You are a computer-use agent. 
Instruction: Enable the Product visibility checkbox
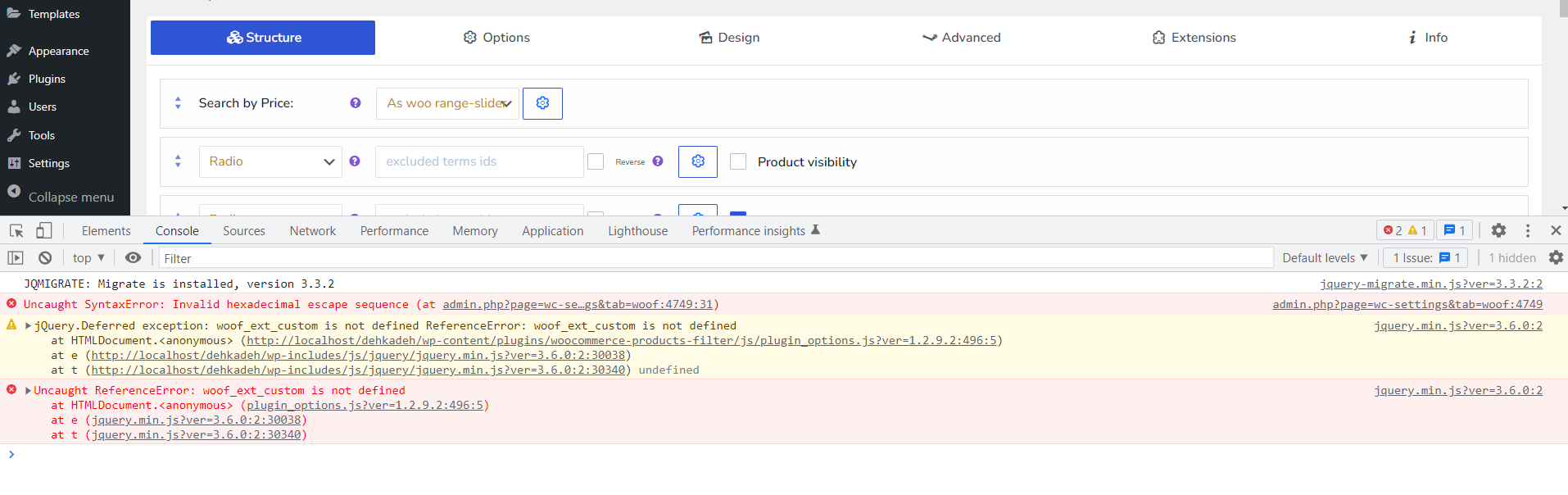tap(738, 161)
